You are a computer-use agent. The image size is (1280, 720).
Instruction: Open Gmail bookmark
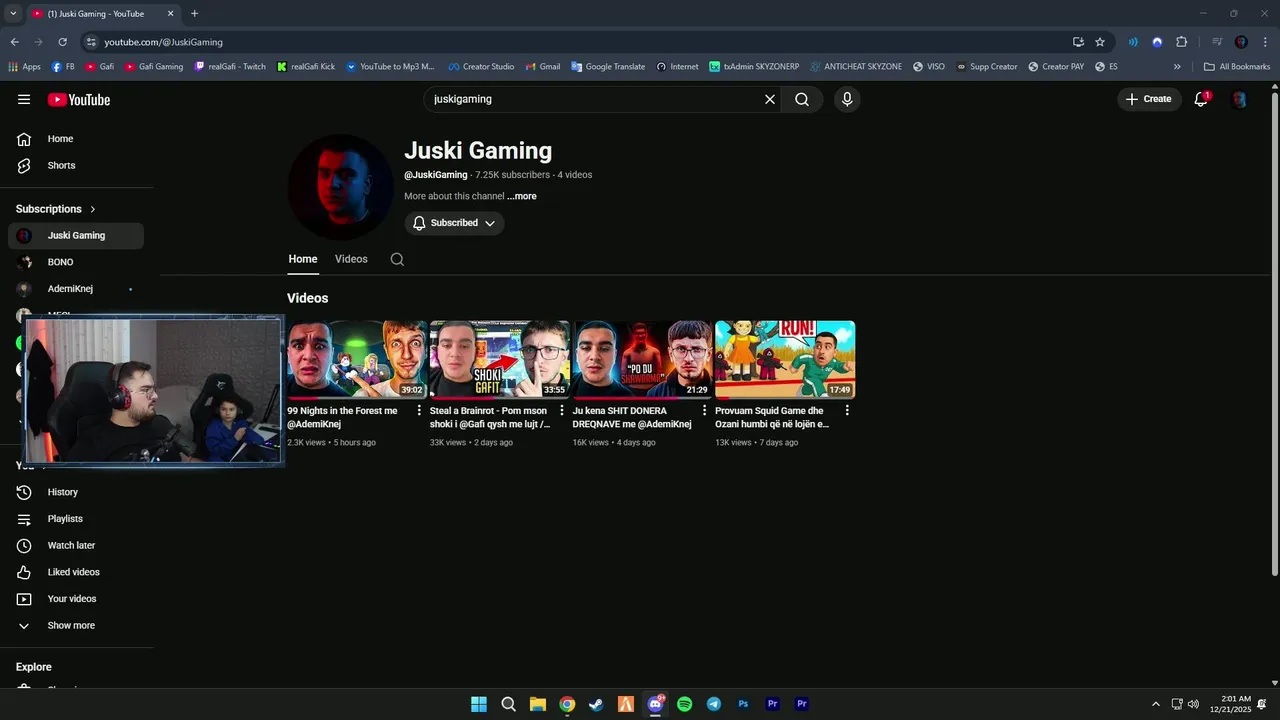[543, 67]
